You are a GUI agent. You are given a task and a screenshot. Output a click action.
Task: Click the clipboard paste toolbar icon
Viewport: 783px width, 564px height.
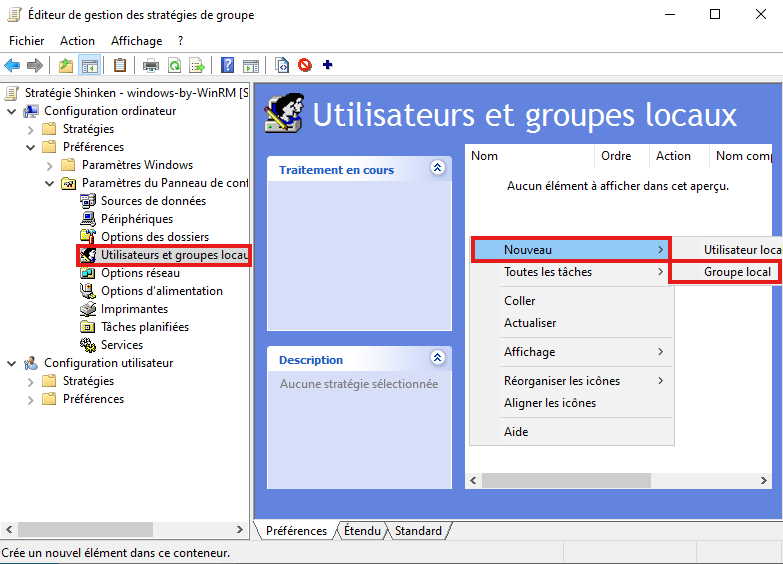(x=120, y=66)
